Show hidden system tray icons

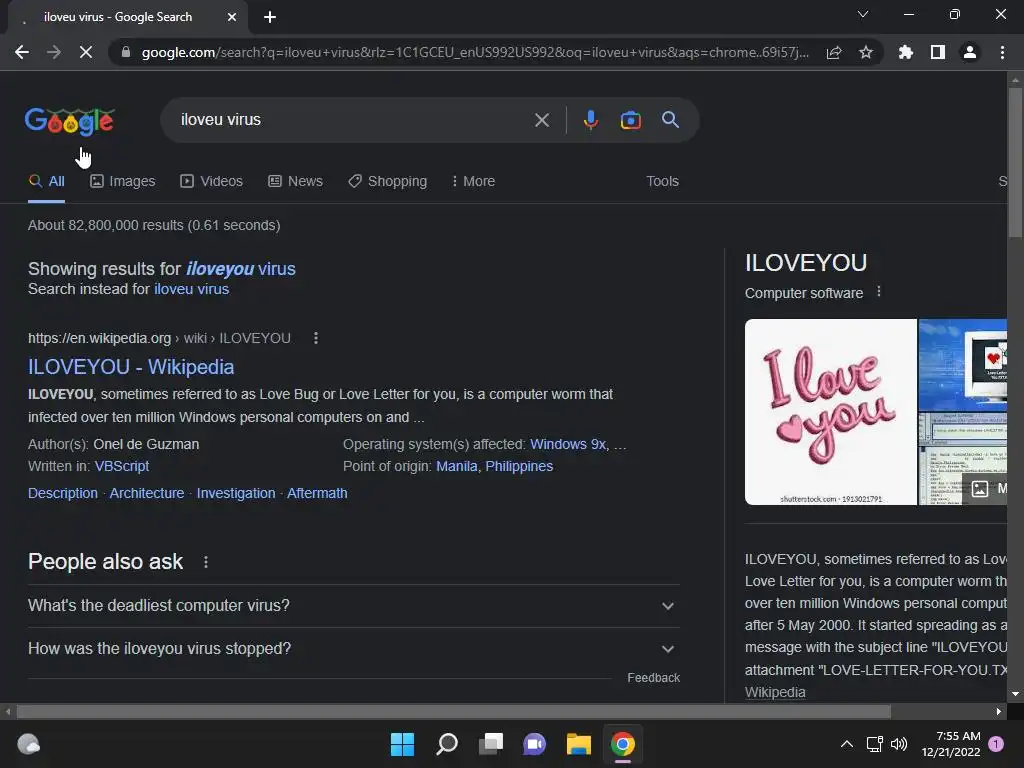846,744
